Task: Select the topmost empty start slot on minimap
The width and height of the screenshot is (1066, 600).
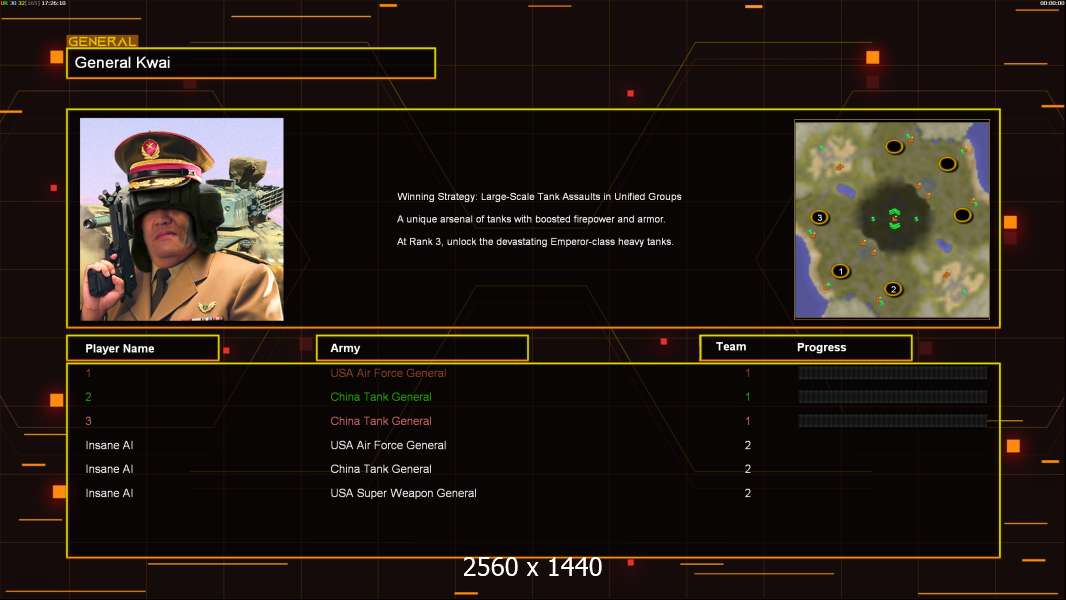Action: (x=894, y=147)
